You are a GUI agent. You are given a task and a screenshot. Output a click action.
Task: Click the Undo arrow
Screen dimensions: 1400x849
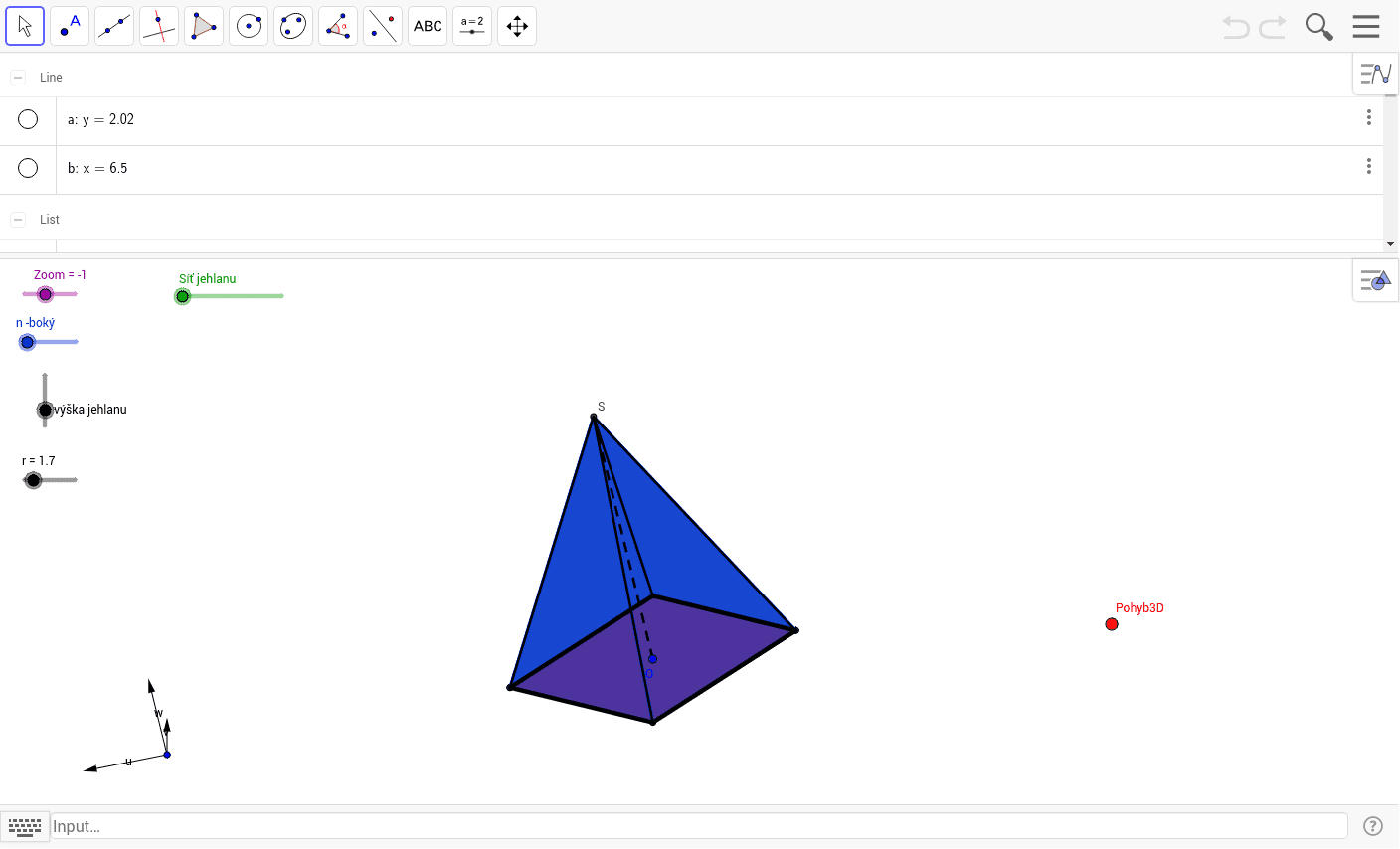pyautogui.click(x=1236, y=27)
